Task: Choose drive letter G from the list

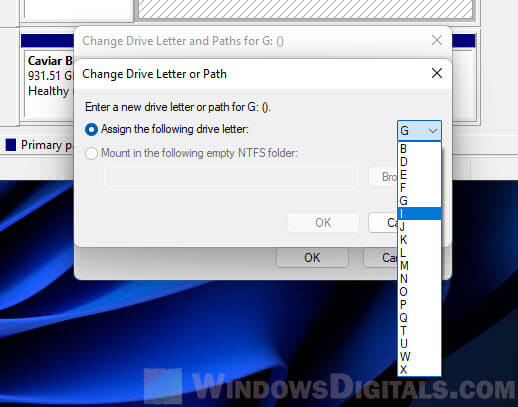Action: 419,201
